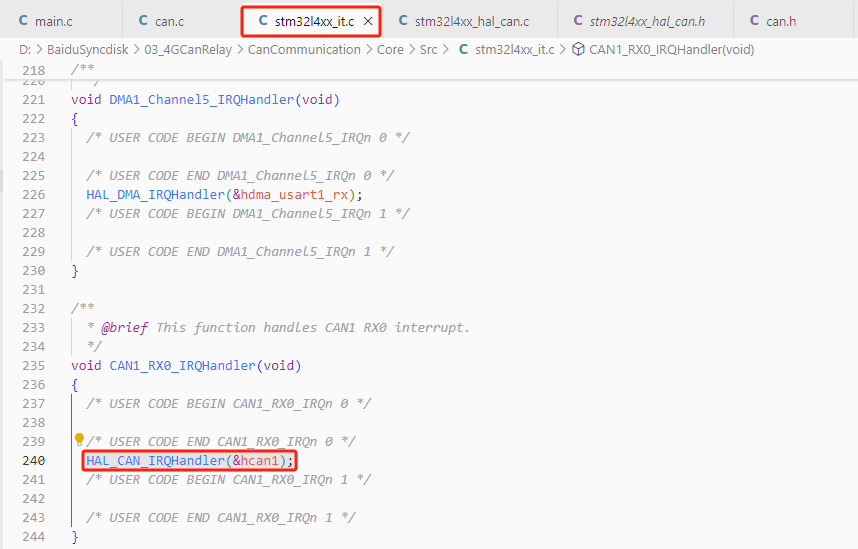Click comment USER CODE END CAN1_RX0_IRQn 1
The width and height of the screenshot is (858, 549).
(221, 518)
